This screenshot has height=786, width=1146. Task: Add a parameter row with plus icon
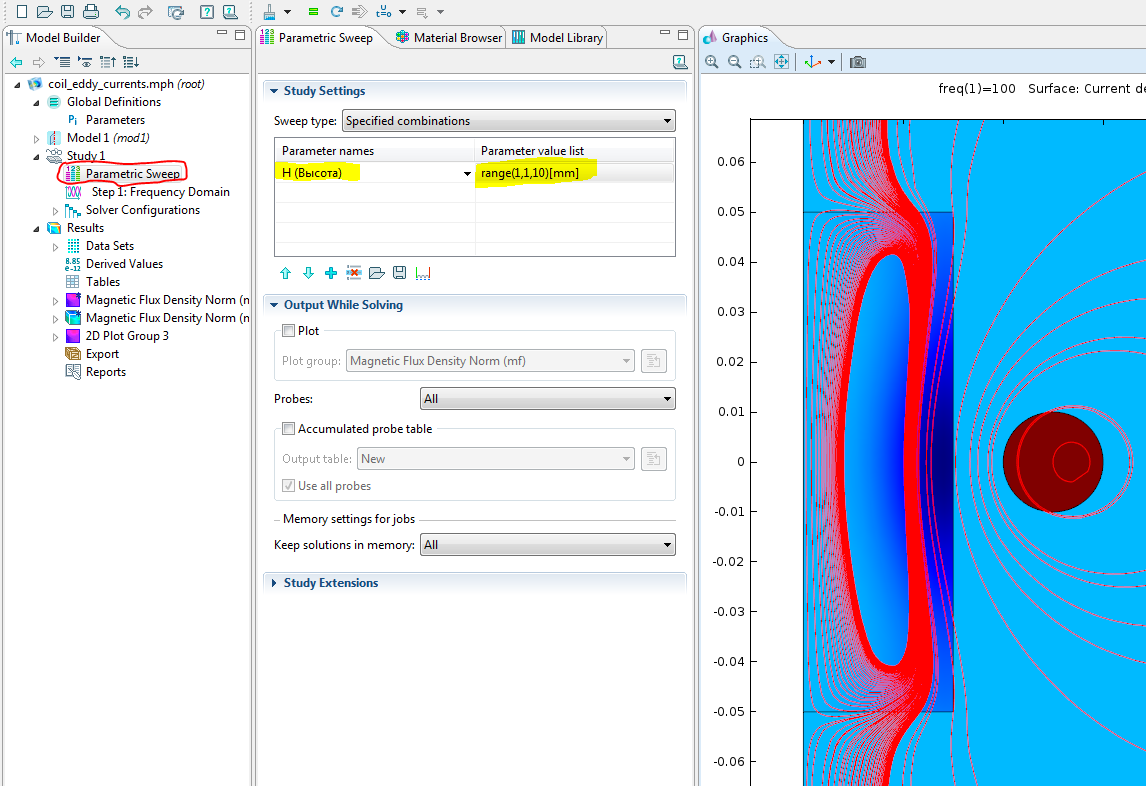[331, 273]
